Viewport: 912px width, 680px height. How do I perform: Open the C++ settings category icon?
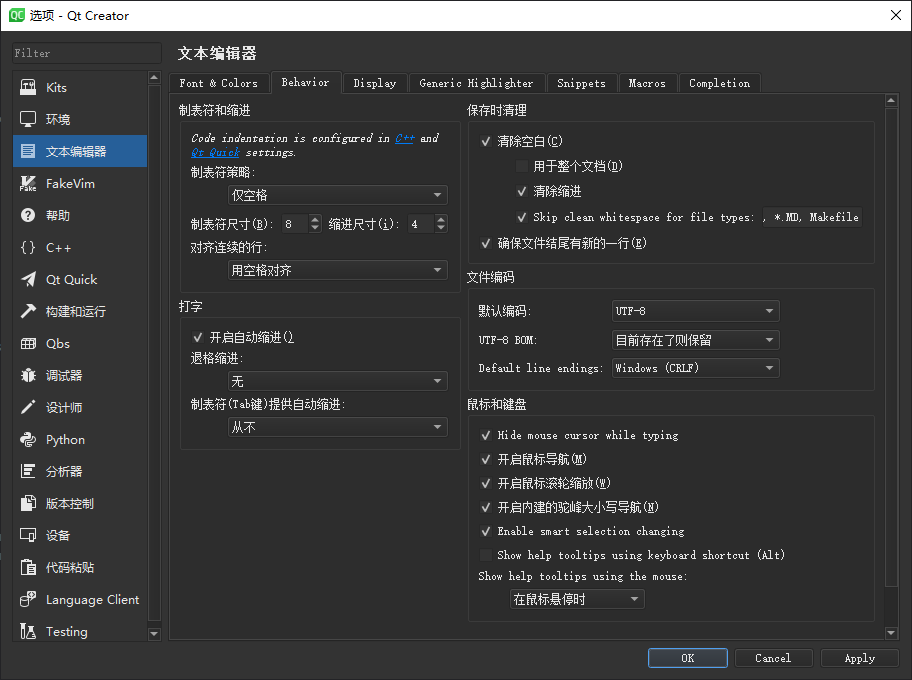28,248
